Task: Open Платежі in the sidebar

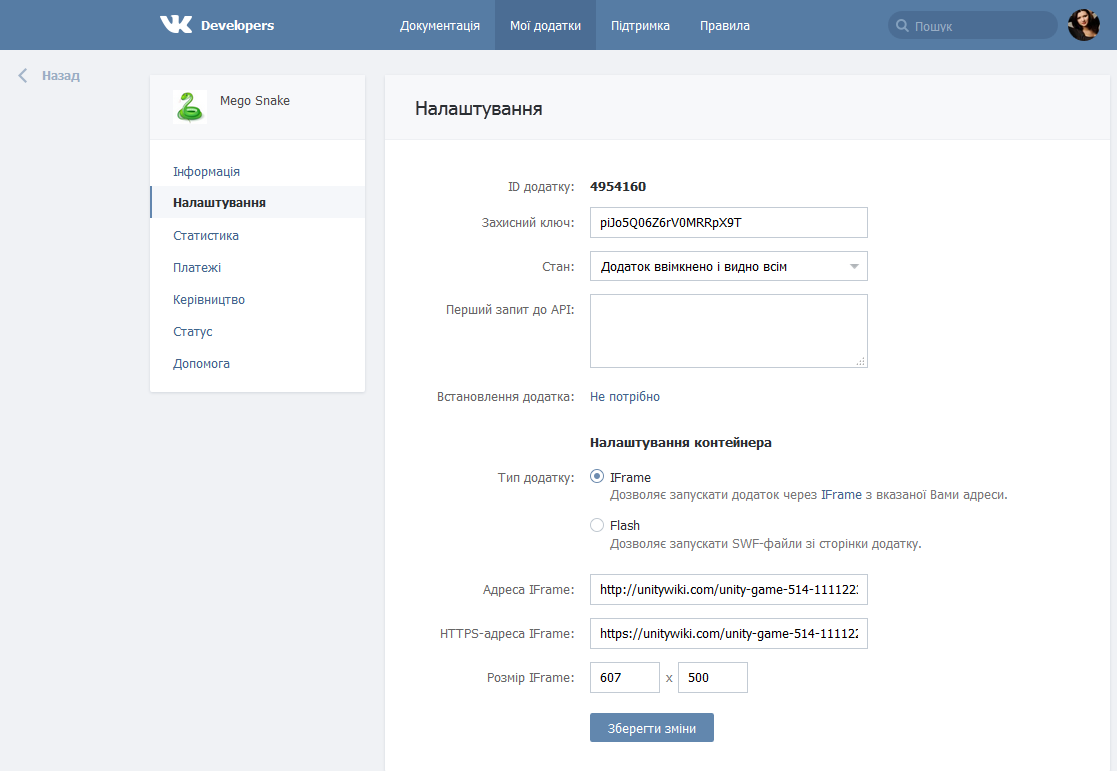Action: [197, 268]
